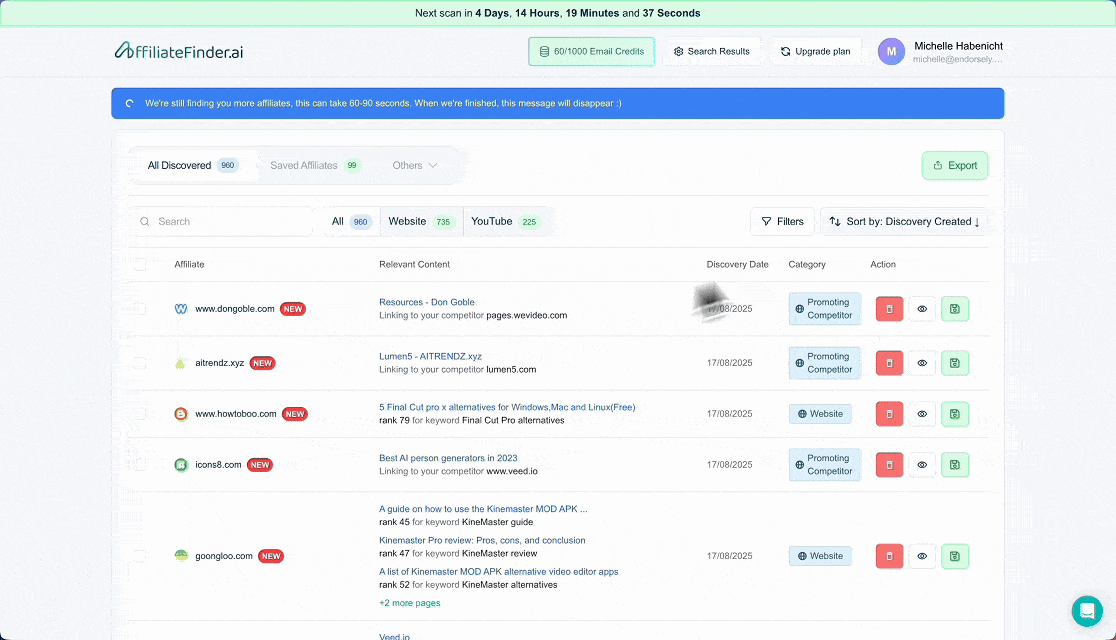The height and width of the screenshot is (640, 1116).
Task: Delete the www.howtoboo.com affiliate
Action: 889,414
